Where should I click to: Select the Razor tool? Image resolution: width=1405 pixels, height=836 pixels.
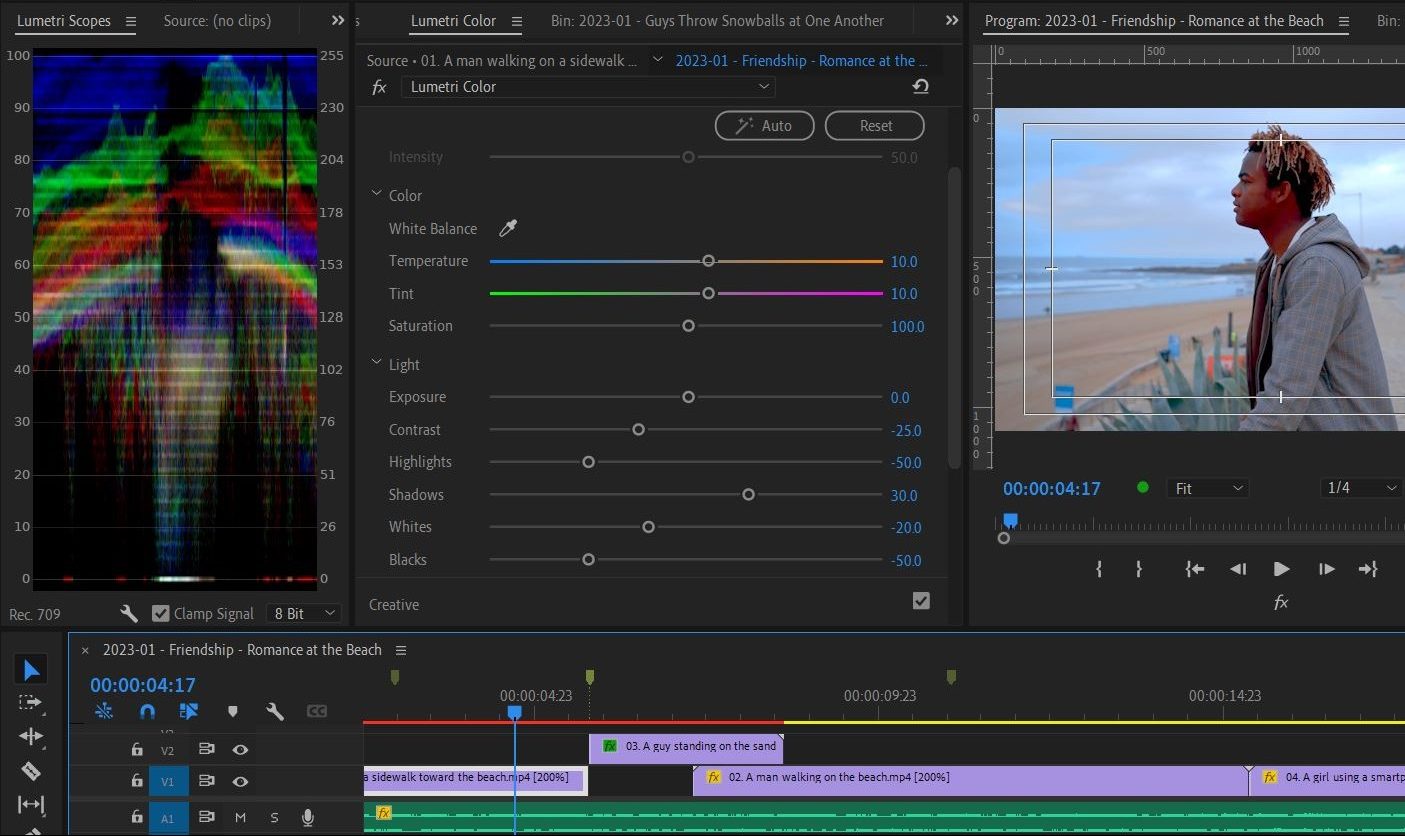(32, 770)
